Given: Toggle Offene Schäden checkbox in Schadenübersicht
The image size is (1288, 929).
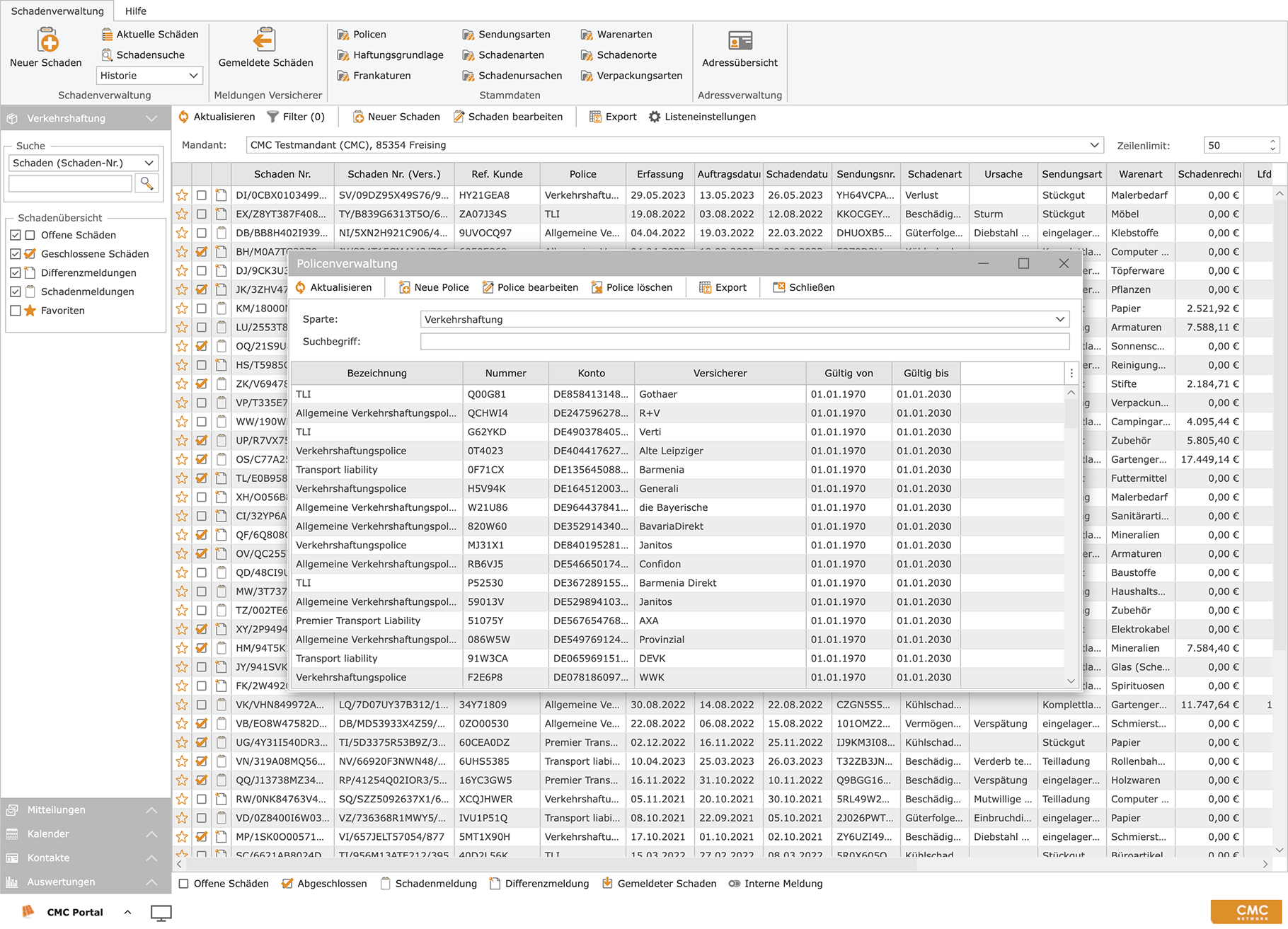Looking at the screenshot, I should [16, 235].
